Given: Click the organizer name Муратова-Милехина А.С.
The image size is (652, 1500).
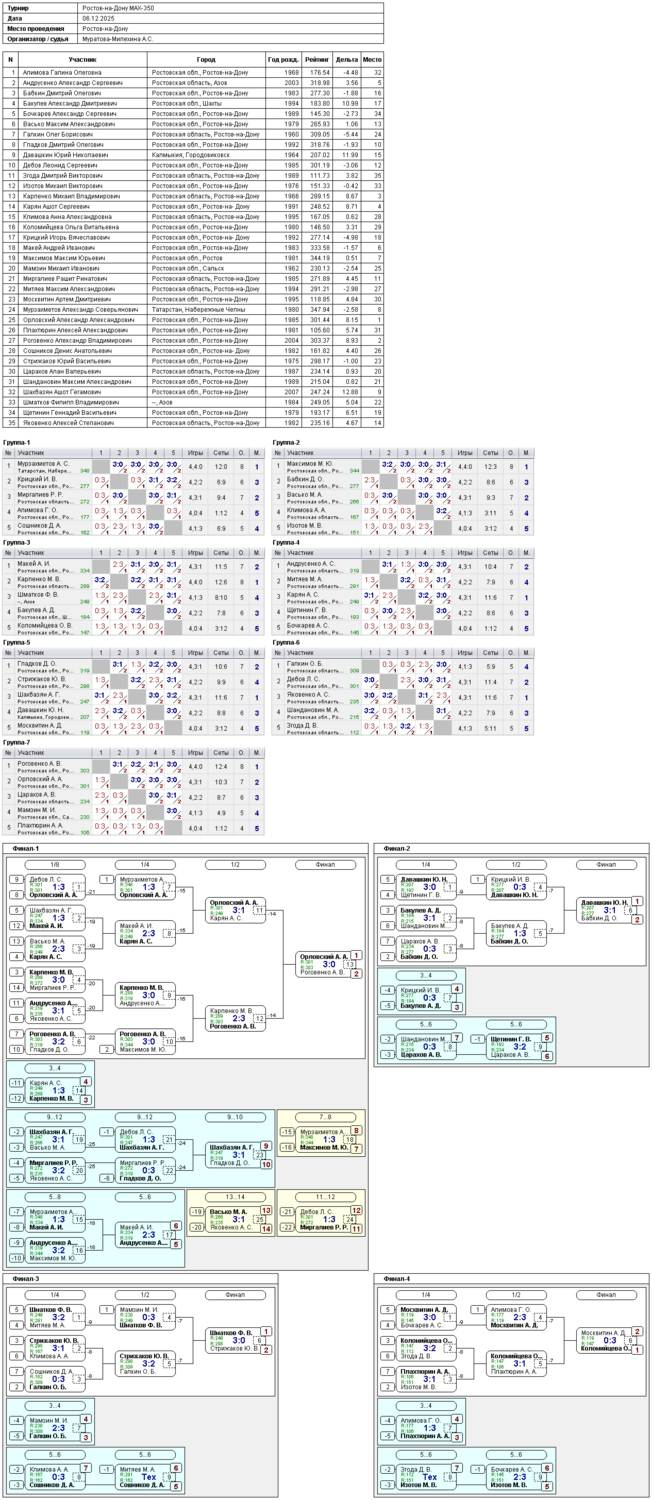Looking at the screenshot, I should click(x=118, y=38).
